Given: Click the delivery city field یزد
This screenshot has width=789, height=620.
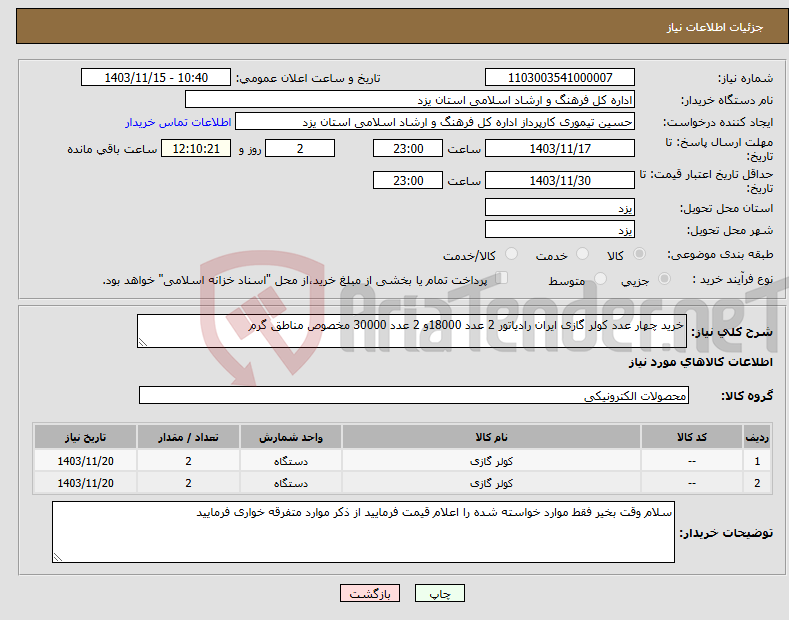Looking at the screenshot, I should point(560,229).
